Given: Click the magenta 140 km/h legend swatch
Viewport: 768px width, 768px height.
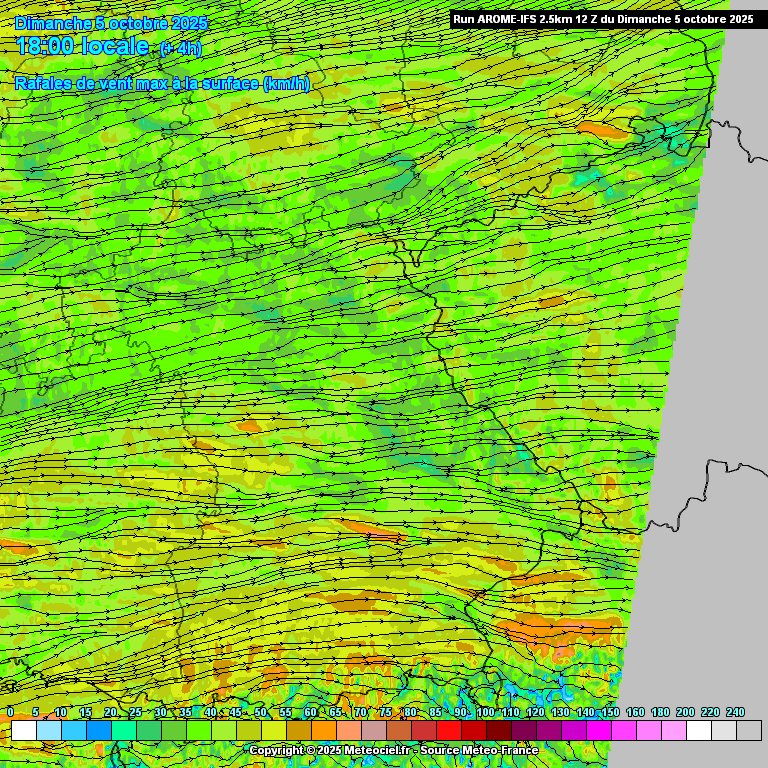Looking at the screenshot, I should click(598, 731).
